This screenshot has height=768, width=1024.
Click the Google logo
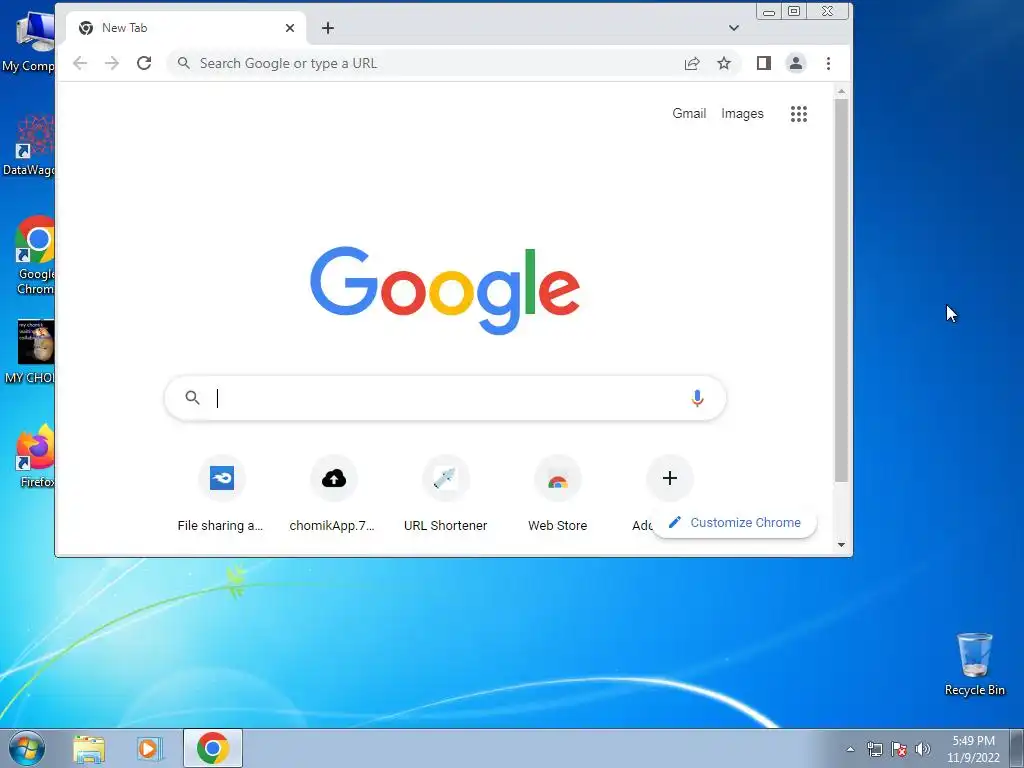(445, 290)
